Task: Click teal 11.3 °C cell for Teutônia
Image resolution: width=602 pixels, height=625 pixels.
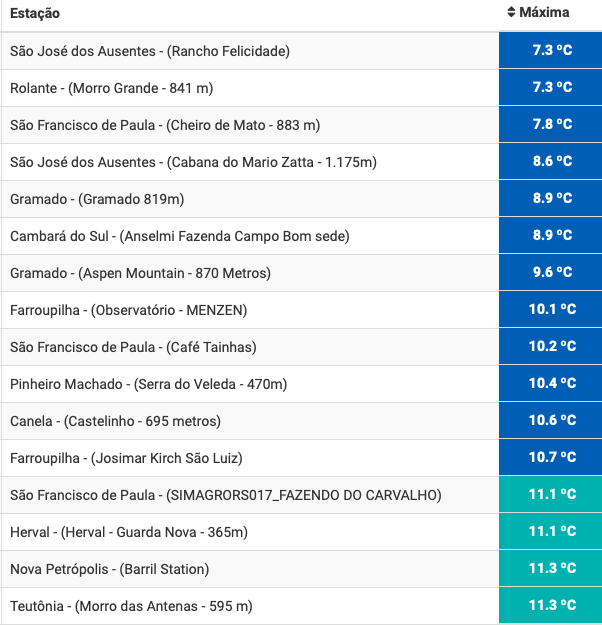Action: pos(551,605)
